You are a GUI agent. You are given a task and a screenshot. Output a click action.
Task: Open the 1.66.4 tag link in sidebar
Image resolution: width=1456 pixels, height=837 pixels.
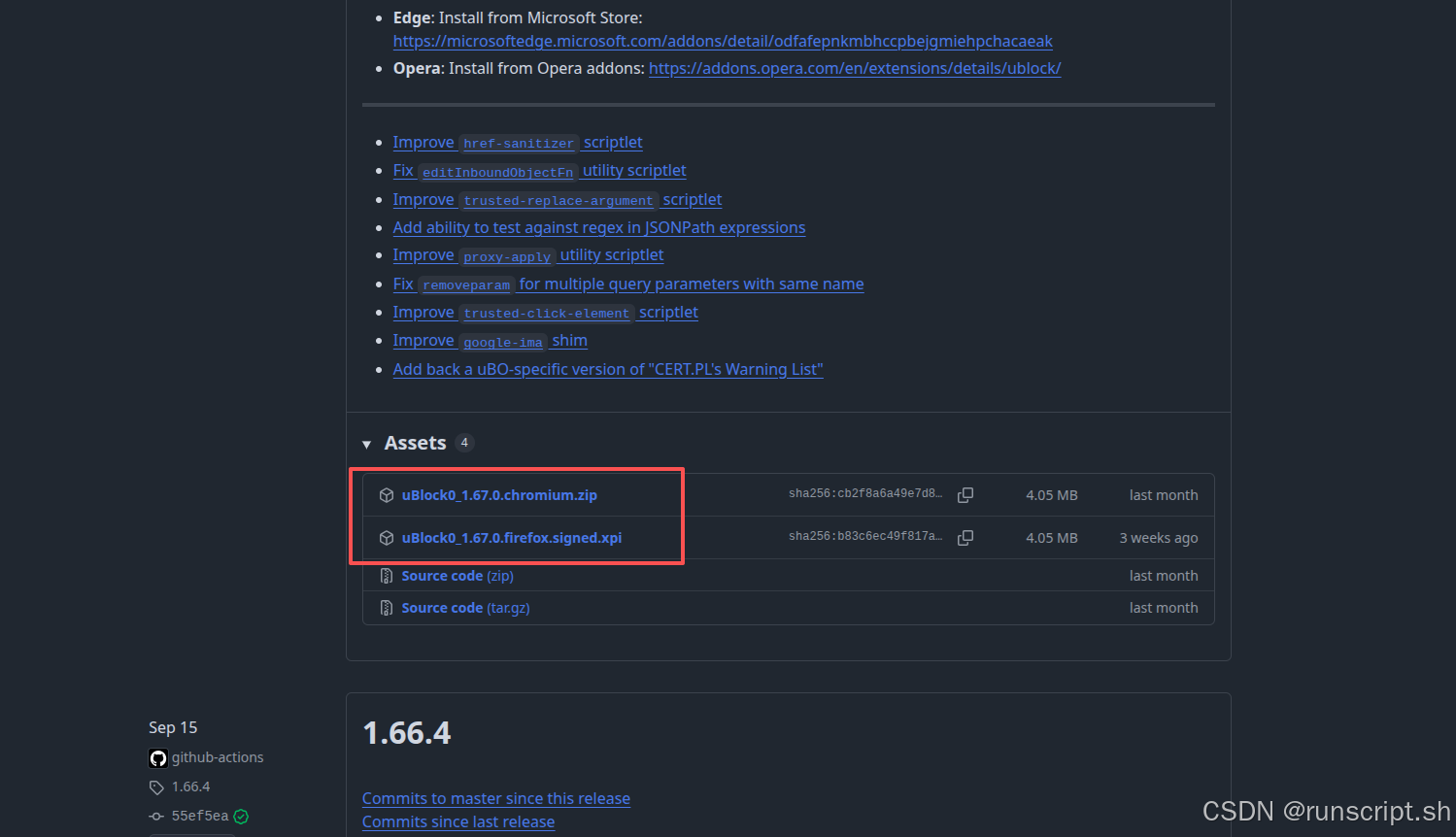coord(191,787)
